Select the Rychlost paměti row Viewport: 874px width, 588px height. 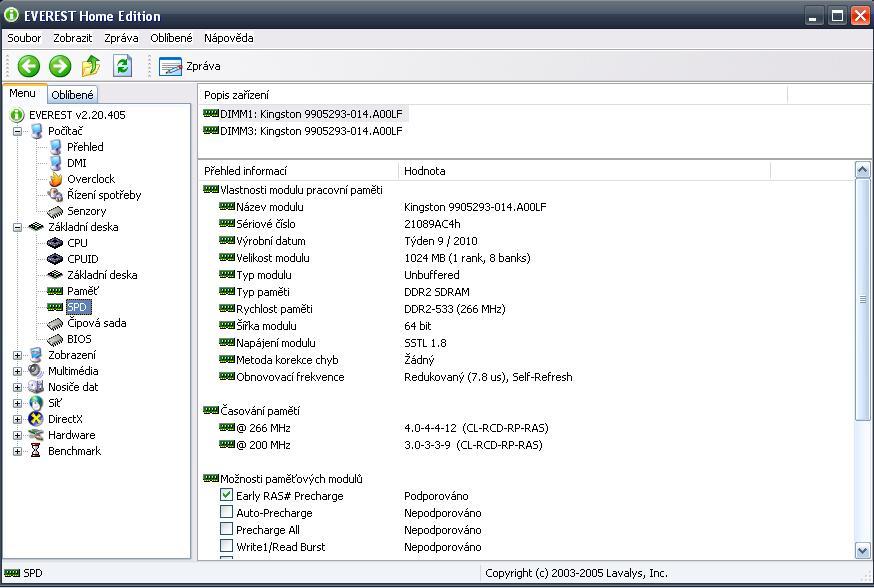tap(526, 309)
